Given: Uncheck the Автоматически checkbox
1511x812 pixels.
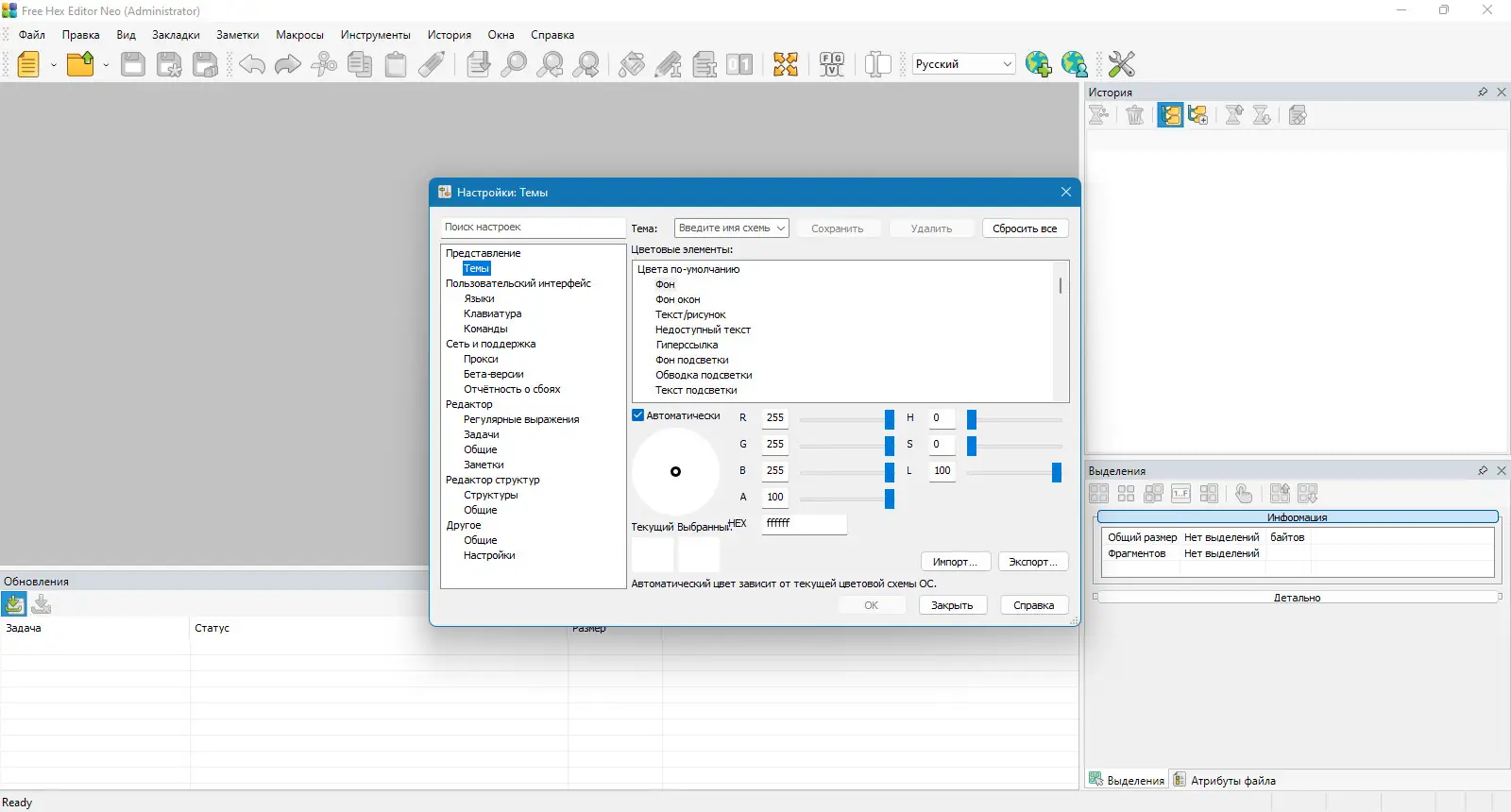Looking at the screenshot, I should 638,415.
